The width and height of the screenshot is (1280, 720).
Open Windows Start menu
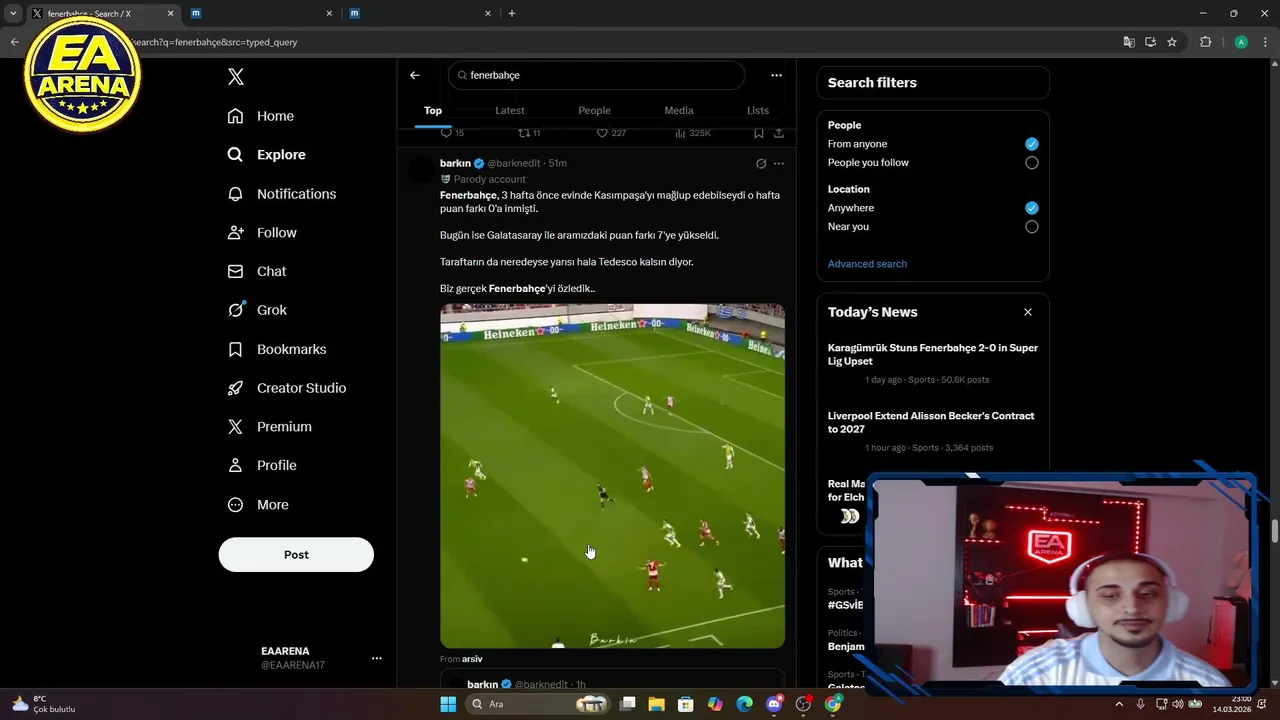pos(448,704)
